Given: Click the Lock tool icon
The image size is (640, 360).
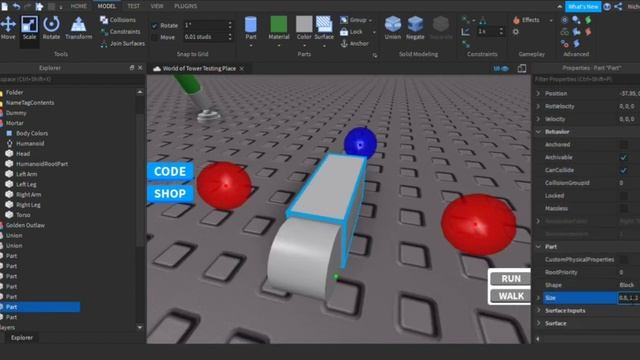Looking at the screenshot, I should pos(344,31).
